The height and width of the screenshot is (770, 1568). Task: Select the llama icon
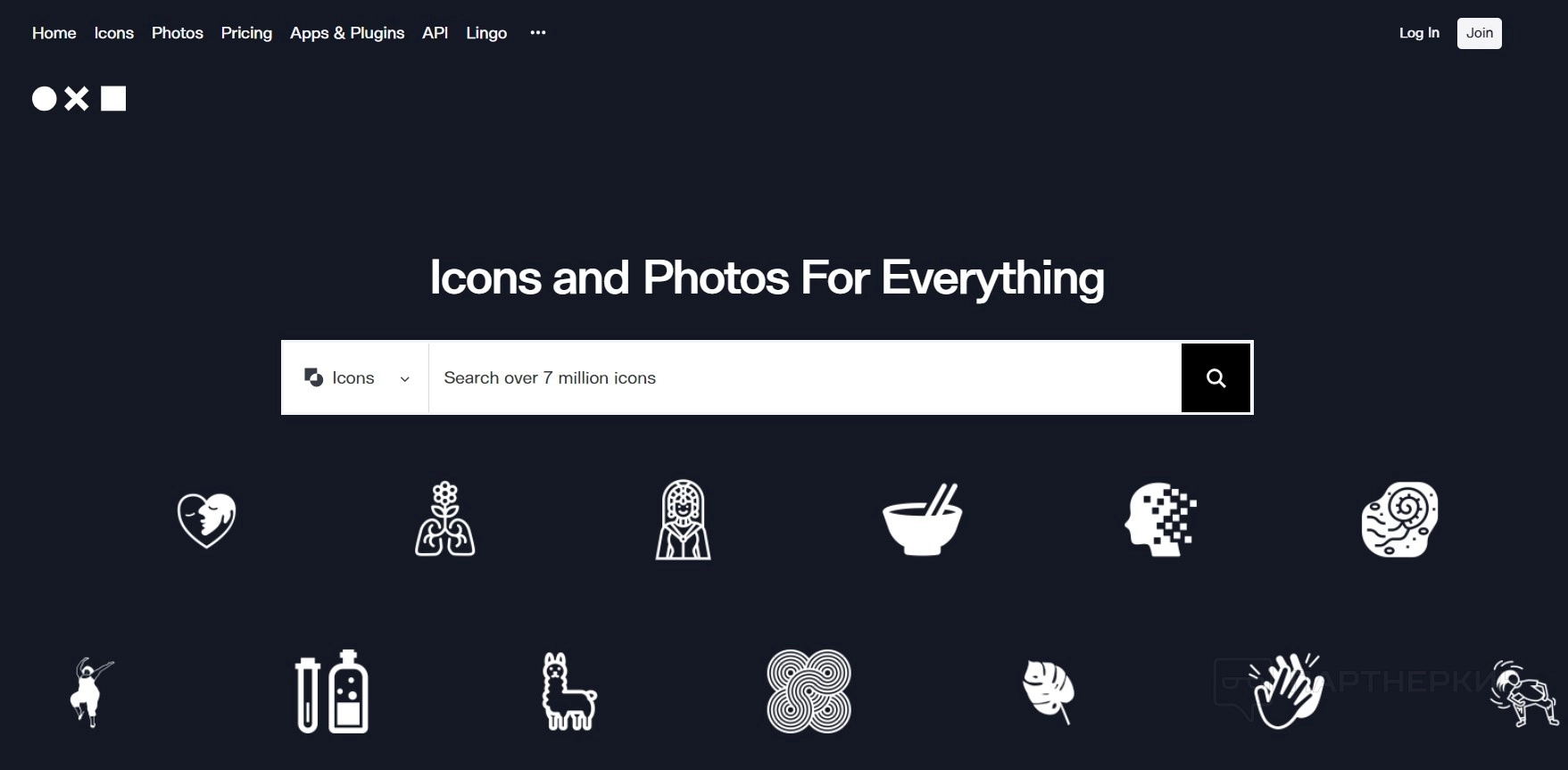pyautogui.click(x=569, y=691)
